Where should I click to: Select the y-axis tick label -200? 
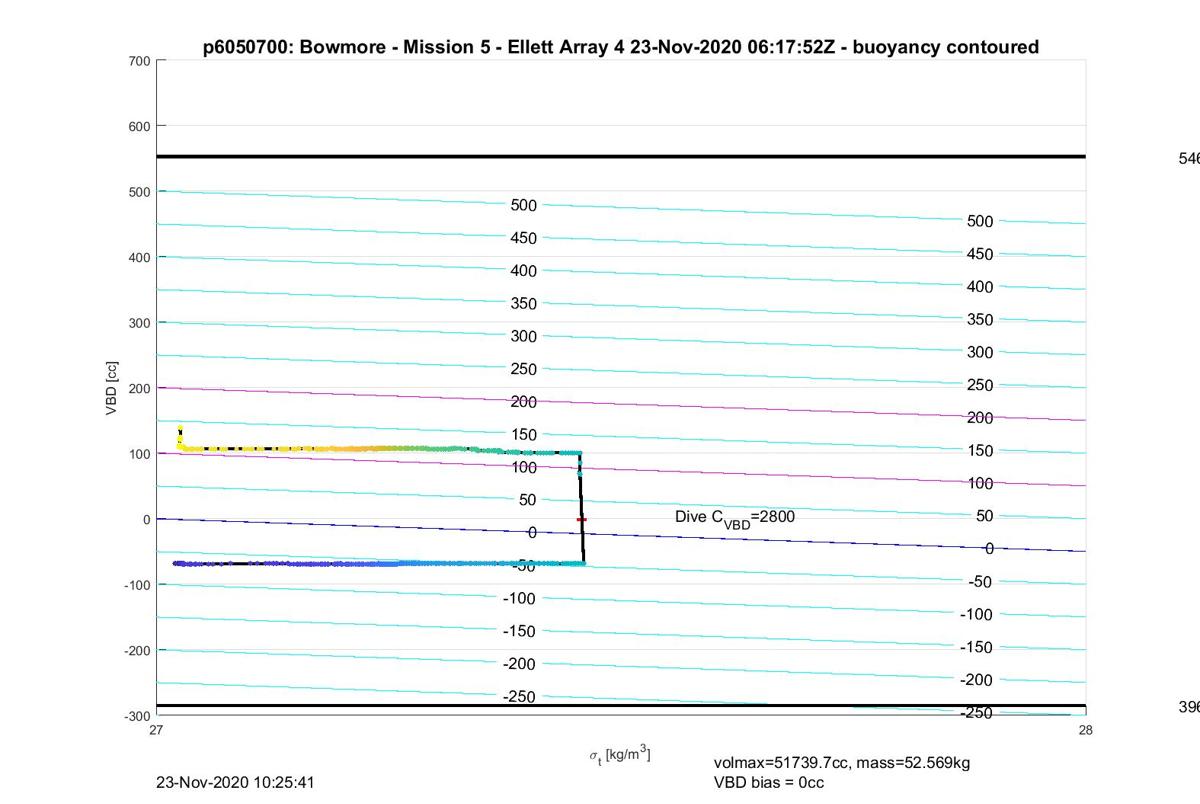(136, 650)
